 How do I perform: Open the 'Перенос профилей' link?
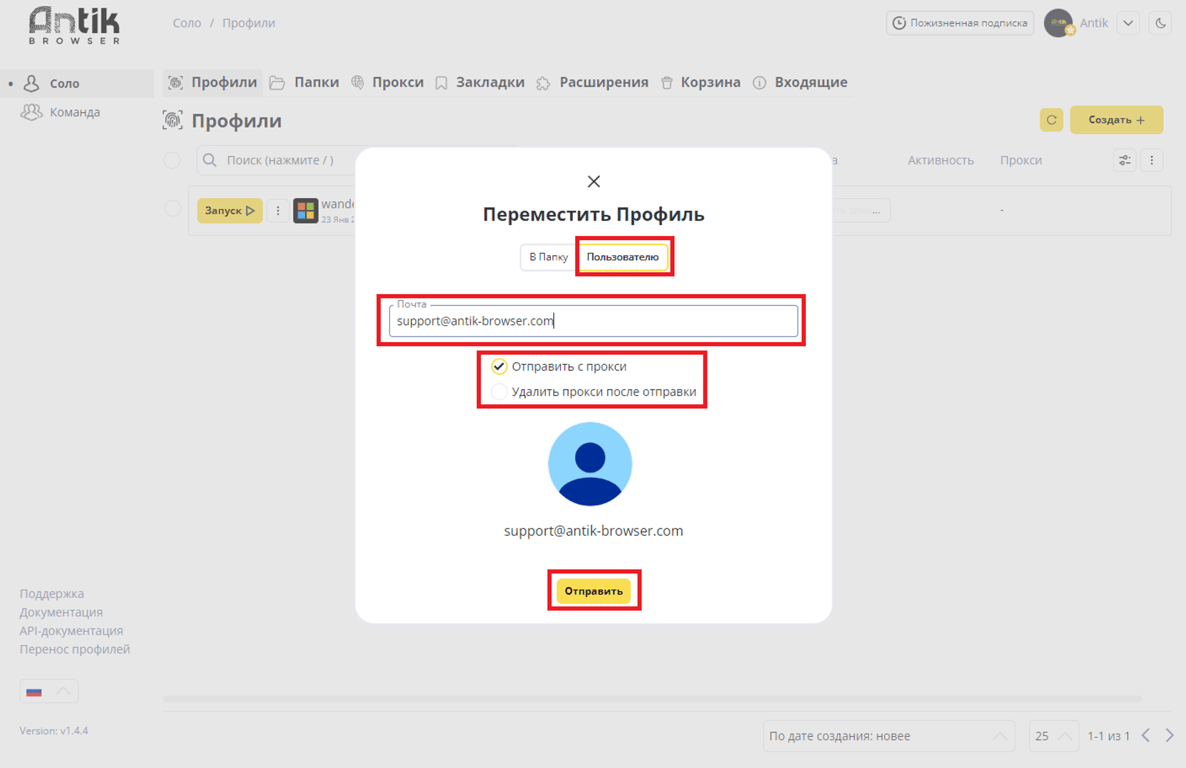pos(75,649)
